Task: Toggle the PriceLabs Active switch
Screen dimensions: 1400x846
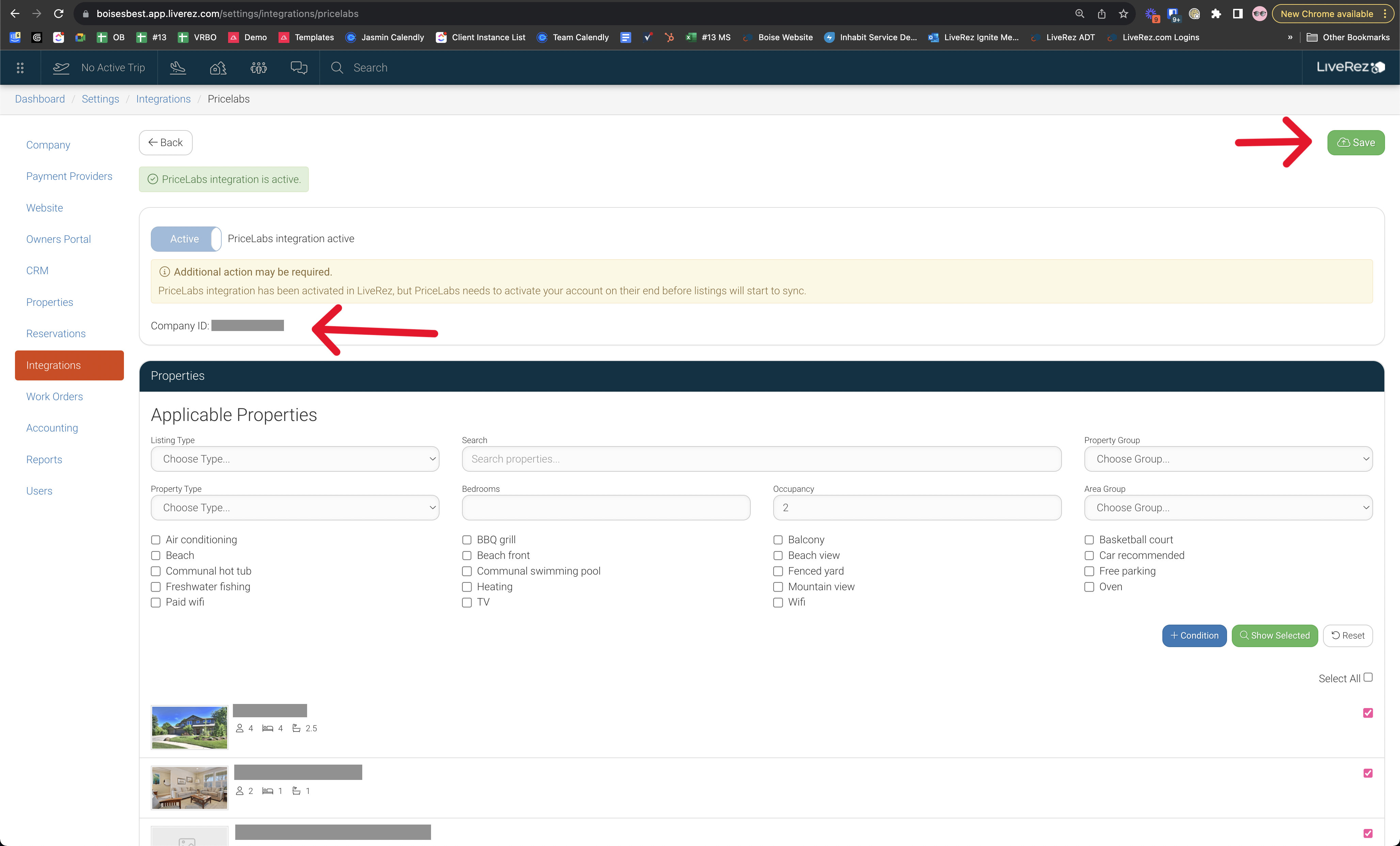Action: pos(186,239)
